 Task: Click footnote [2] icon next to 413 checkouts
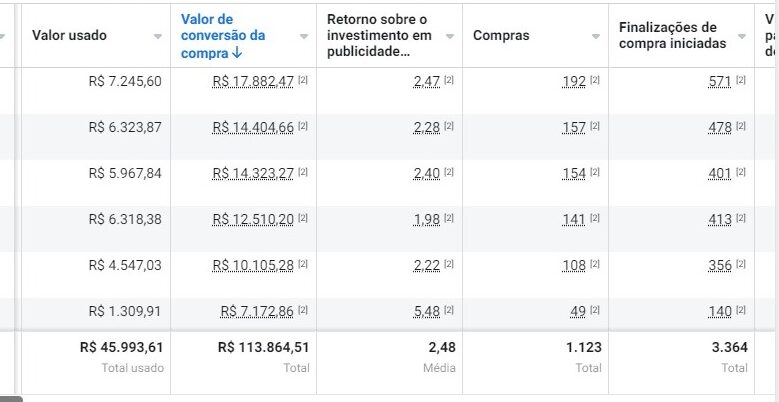coord(741,219)
